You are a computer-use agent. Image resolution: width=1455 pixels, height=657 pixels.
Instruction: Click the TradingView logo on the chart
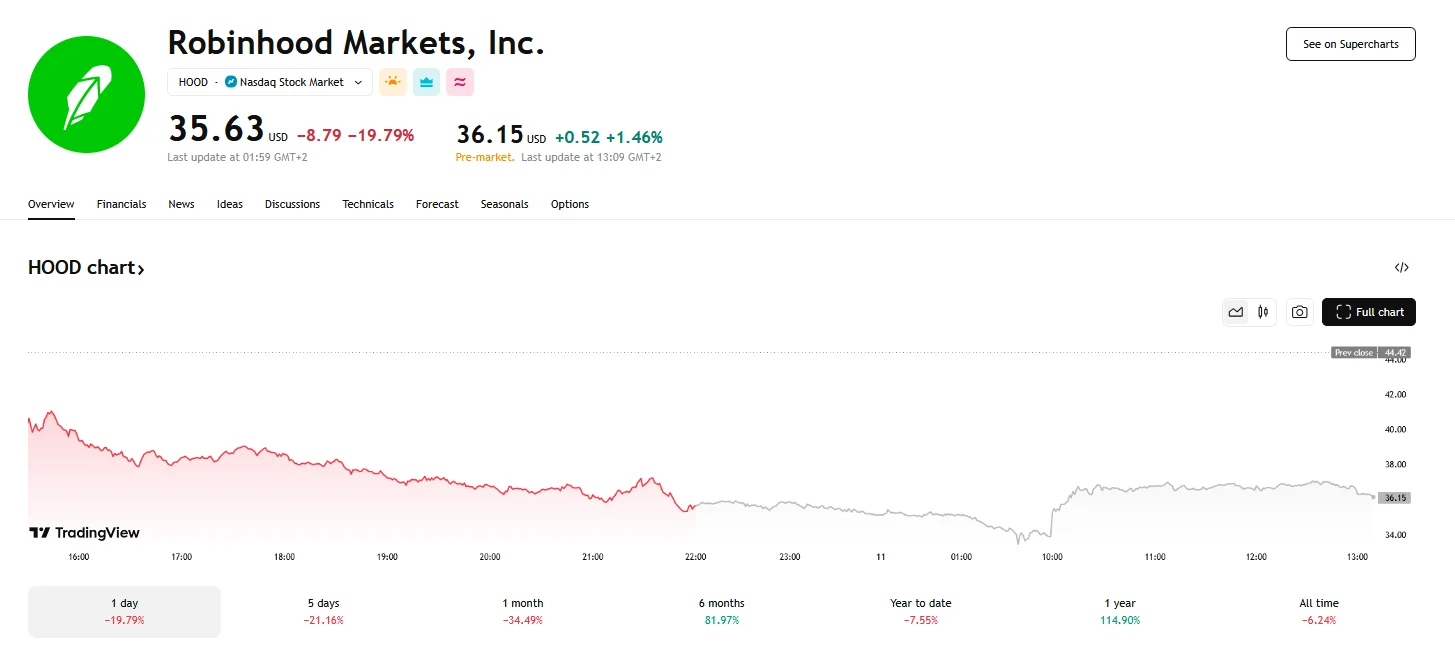tap(84, 532)
